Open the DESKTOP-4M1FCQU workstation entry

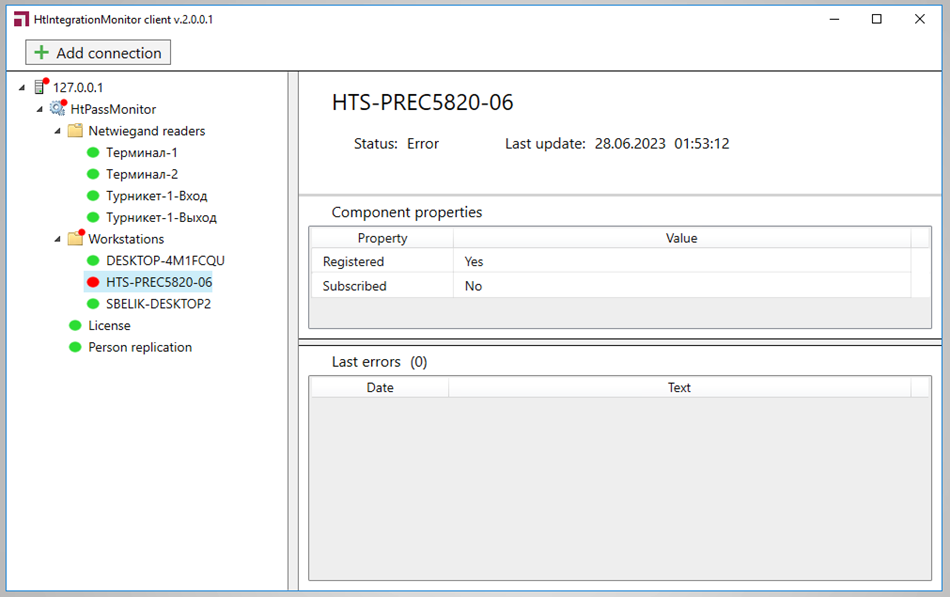point(165,261)
